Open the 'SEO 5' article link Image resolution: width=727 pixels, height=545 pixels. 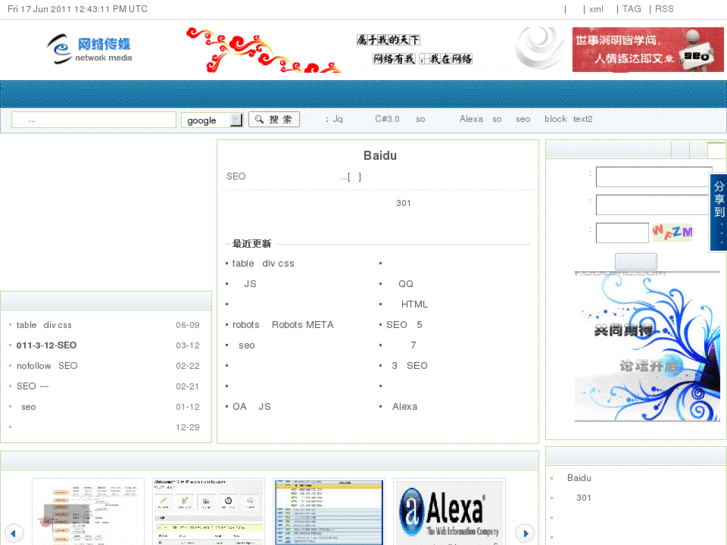(x=404, y=325)
